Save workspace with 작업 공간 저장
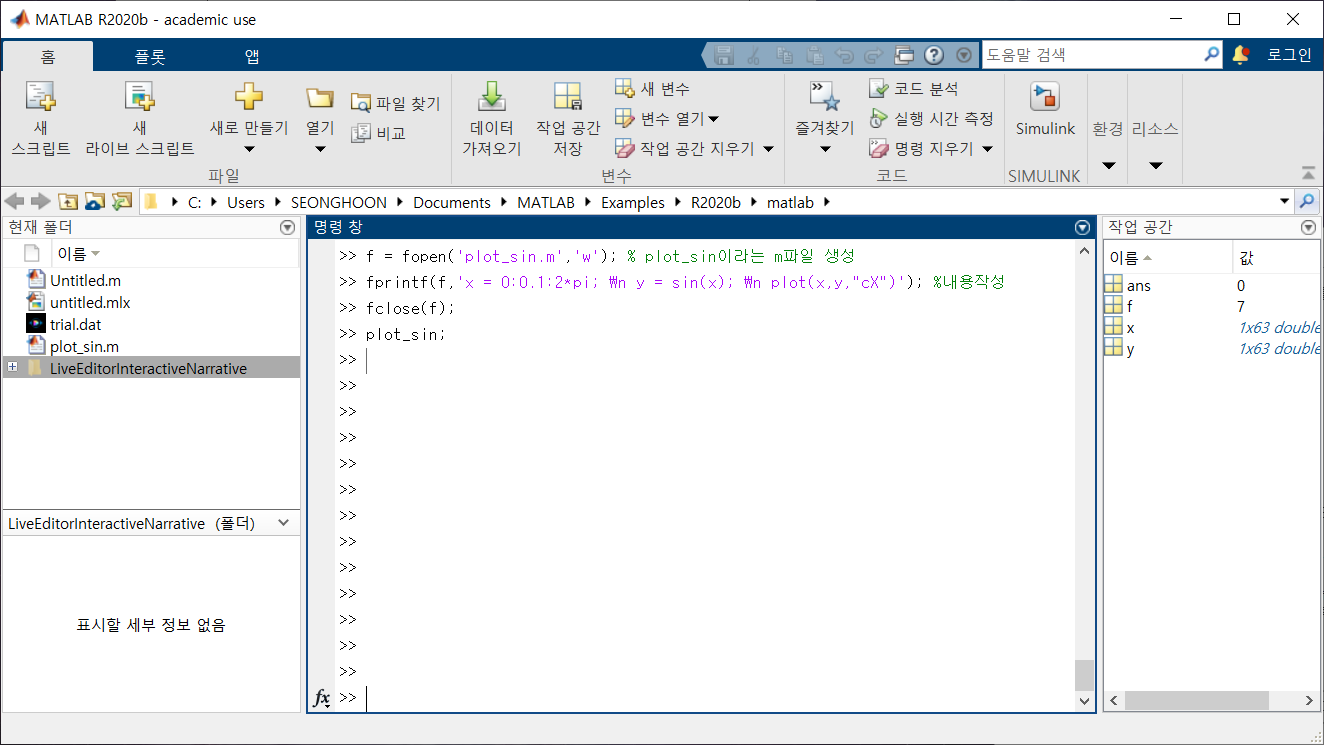Image resolution: width=1324 pixels, height=745 pixels. [568, 119]
